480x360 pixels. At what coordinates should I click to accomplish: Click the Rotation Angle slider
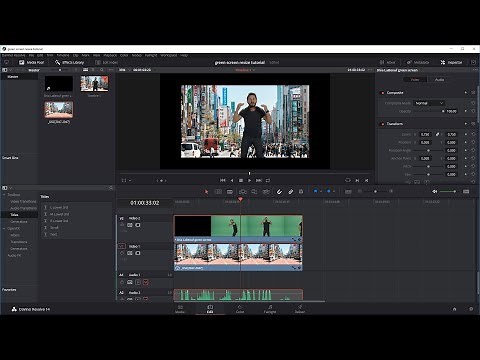coord(428,150)
